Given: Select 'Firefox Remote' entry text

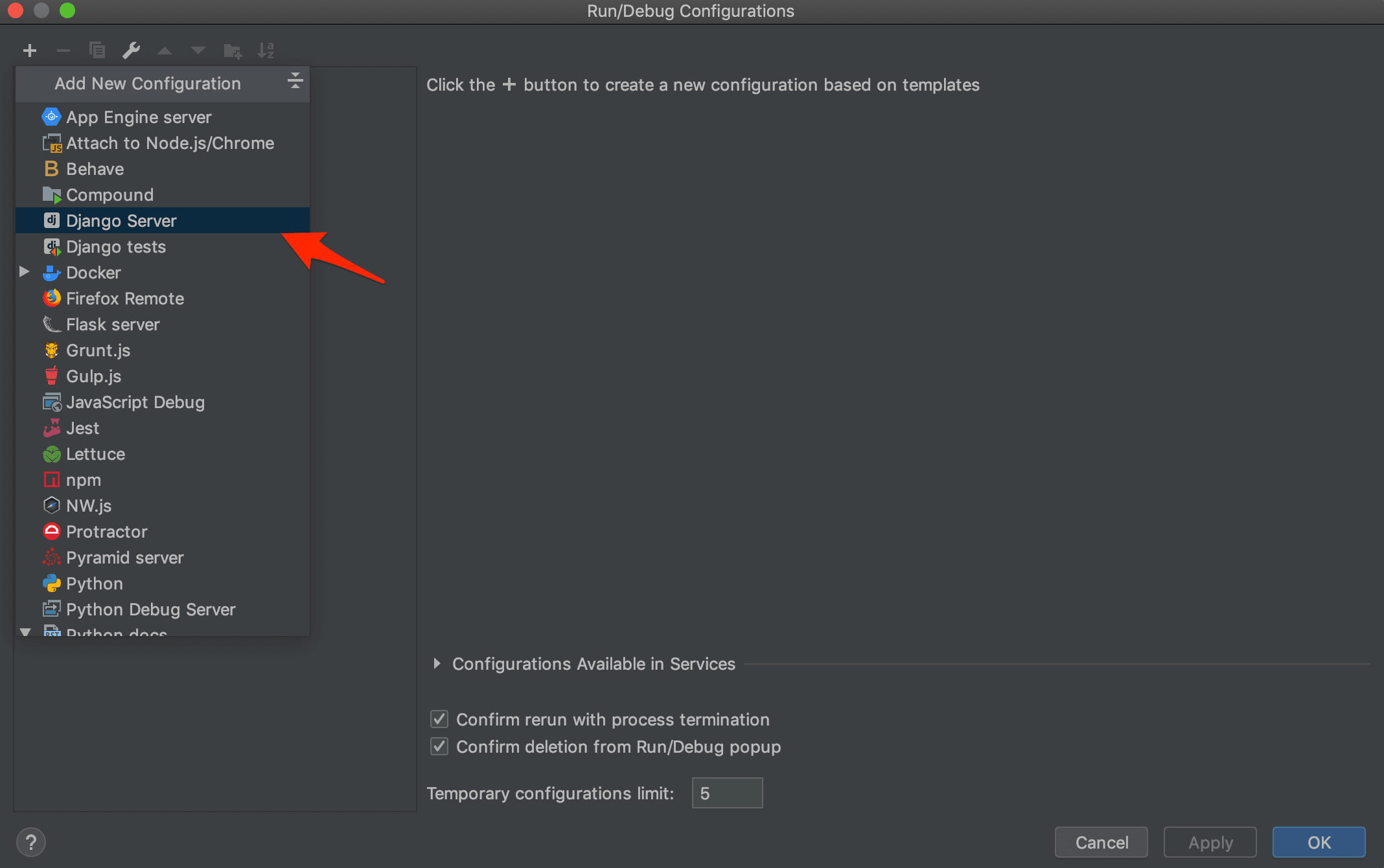Looking at the screenshot, I should click(x=125, y=299).
